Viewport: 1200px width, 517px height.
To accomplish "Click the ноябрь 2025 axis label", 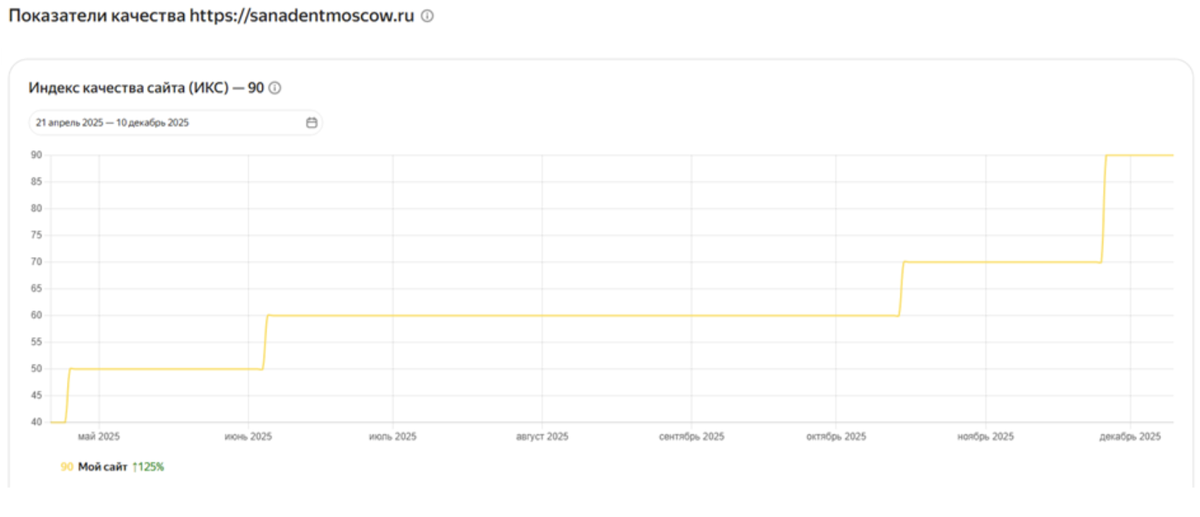I will 985,437.
